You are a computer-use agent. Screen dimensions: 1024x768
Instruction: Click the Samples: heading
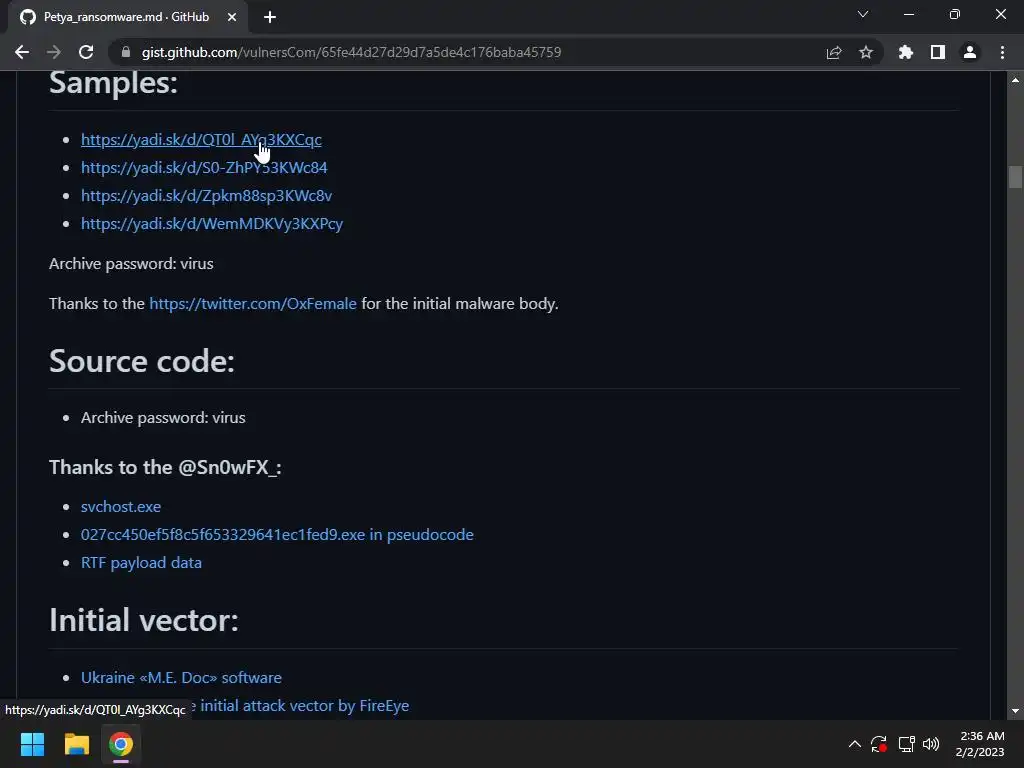(x=114, y=84)
